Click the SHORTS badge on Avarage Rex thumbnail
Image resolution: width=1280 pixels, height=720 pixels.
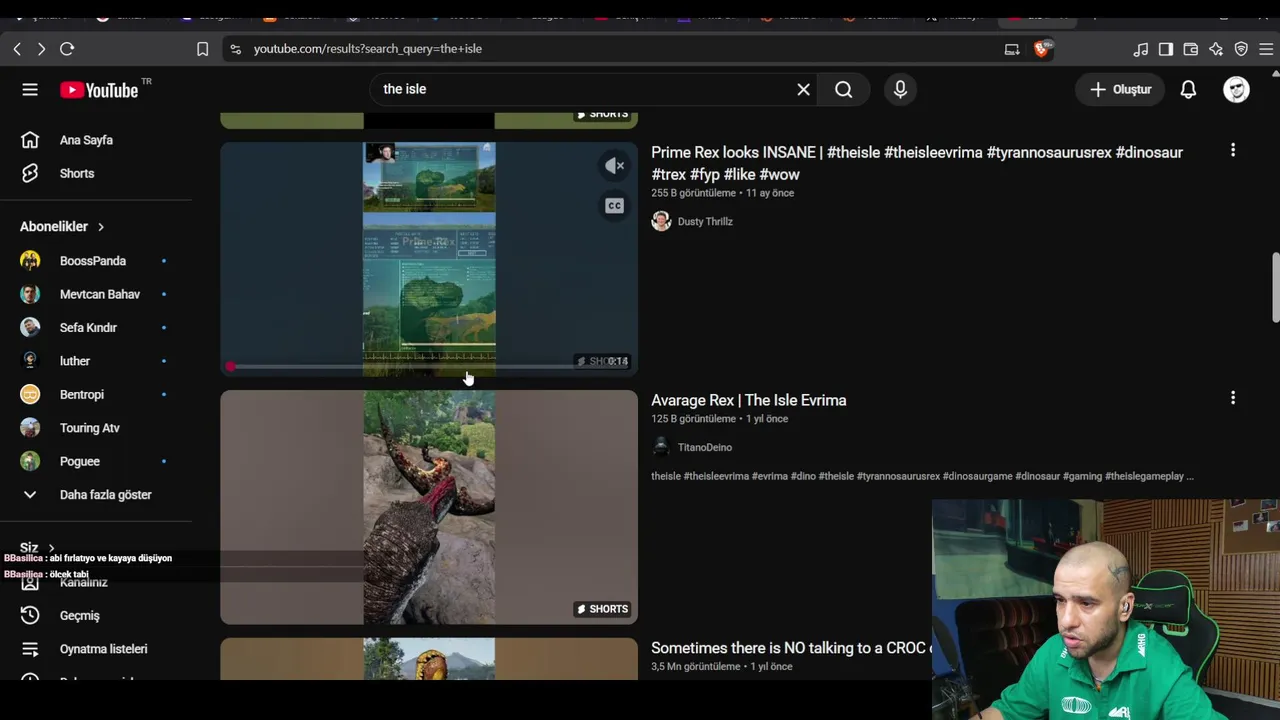point(602,609)
